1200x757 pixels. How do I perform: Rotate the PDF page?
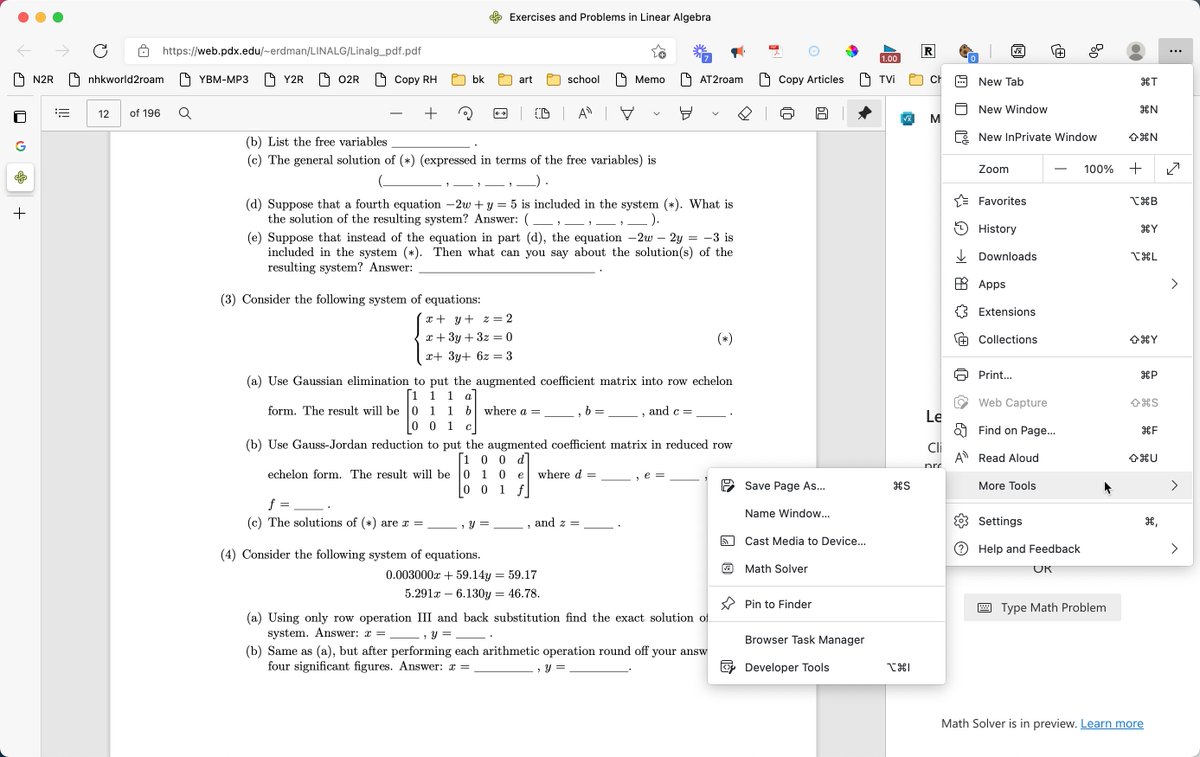(465, 114)
